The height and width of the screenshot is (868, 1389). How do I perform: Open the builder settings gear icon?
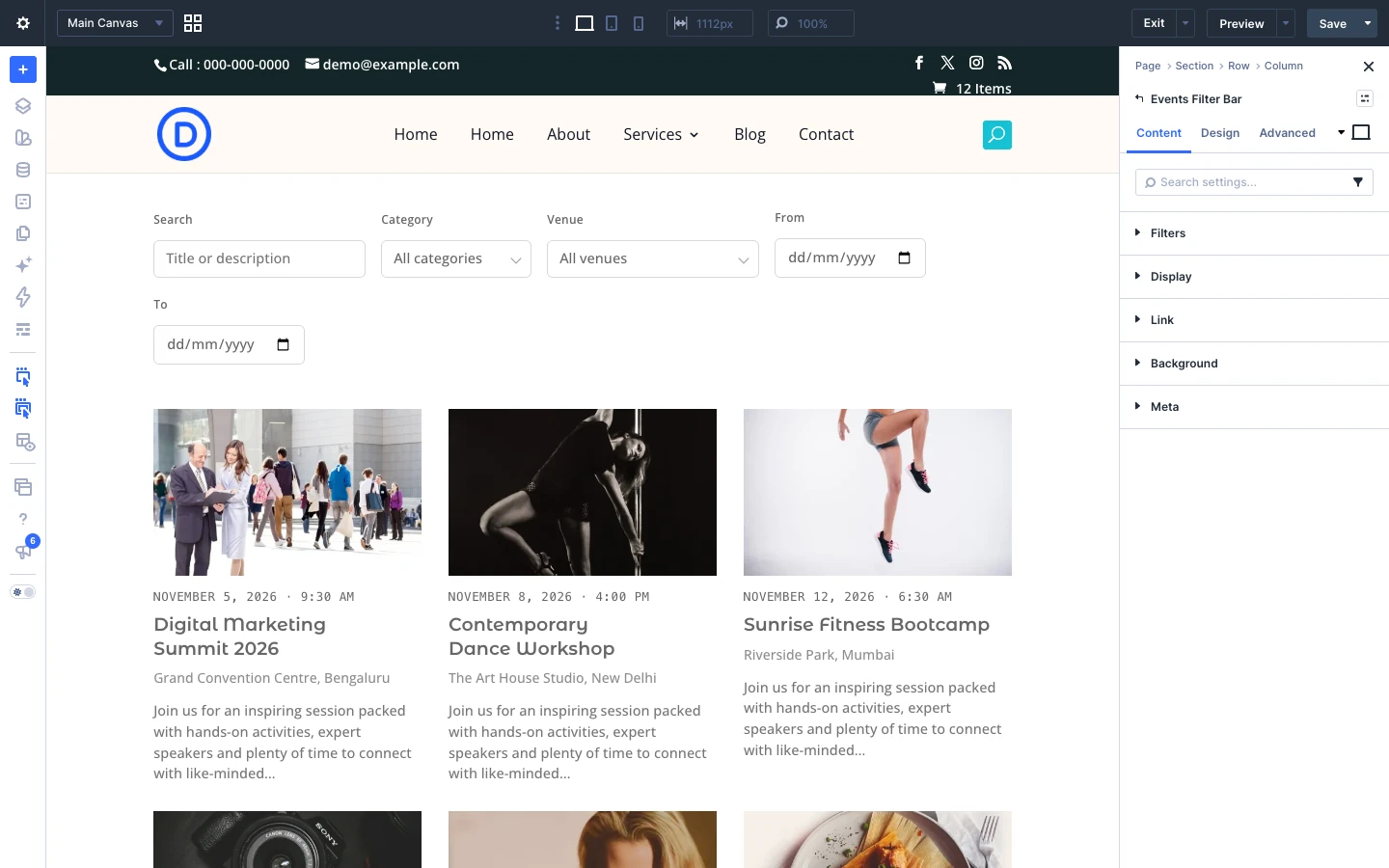23,23
